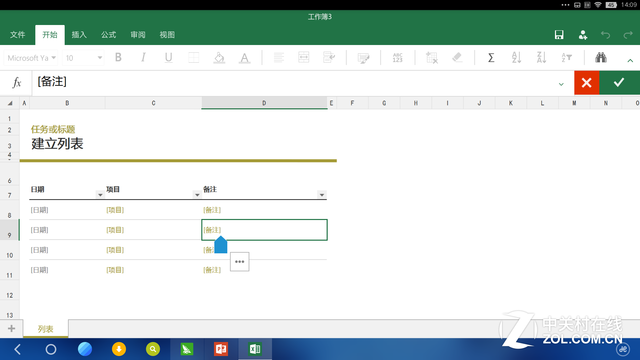Toggle bold formatting

click(x=118, y=58)
